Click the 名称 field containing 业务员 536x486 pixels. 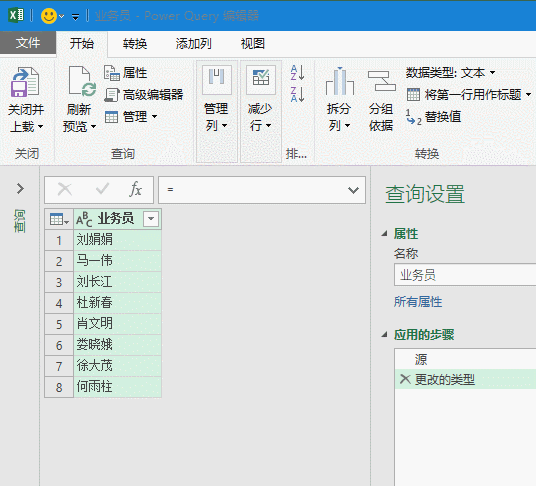tap(465, 274)
